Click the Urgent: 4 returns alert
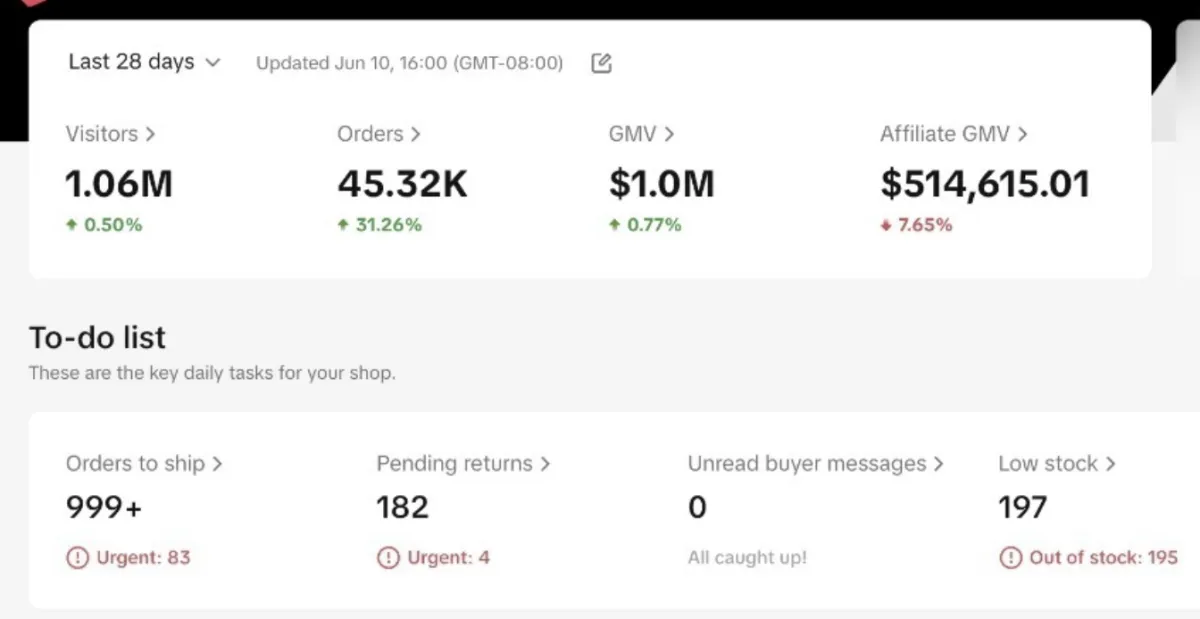The width and height of the screenshot is (1200, 619). pos(448,558)
